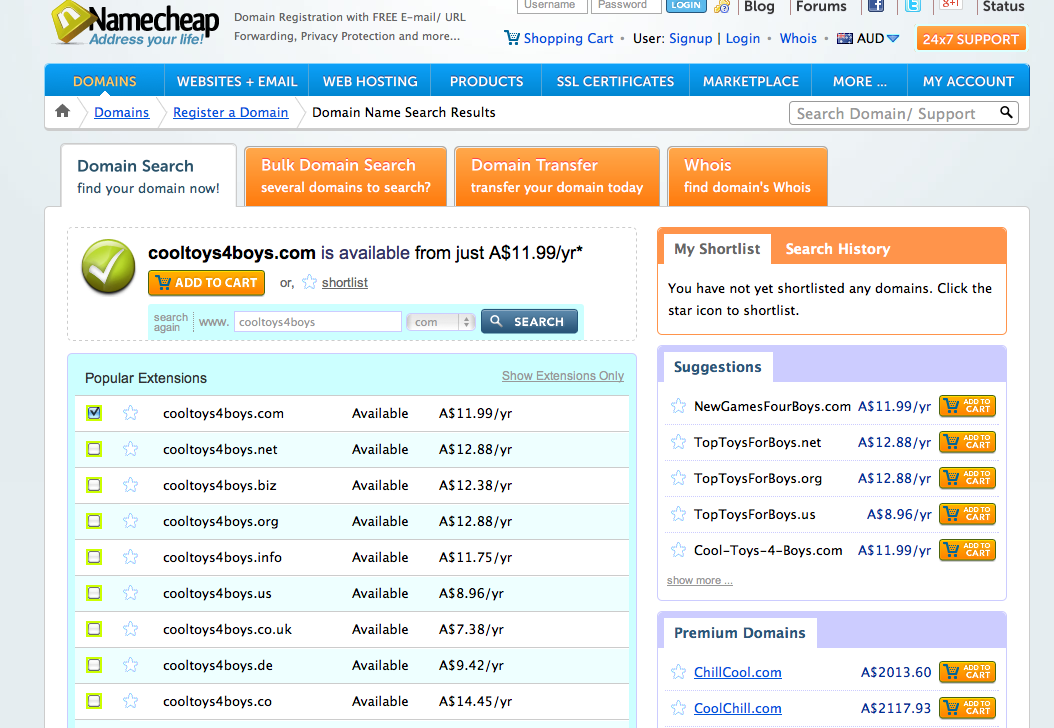Check the cooltoys4boys.de checkbox
The width and height of the screenshot is (1054, 728).
point(94,665)
